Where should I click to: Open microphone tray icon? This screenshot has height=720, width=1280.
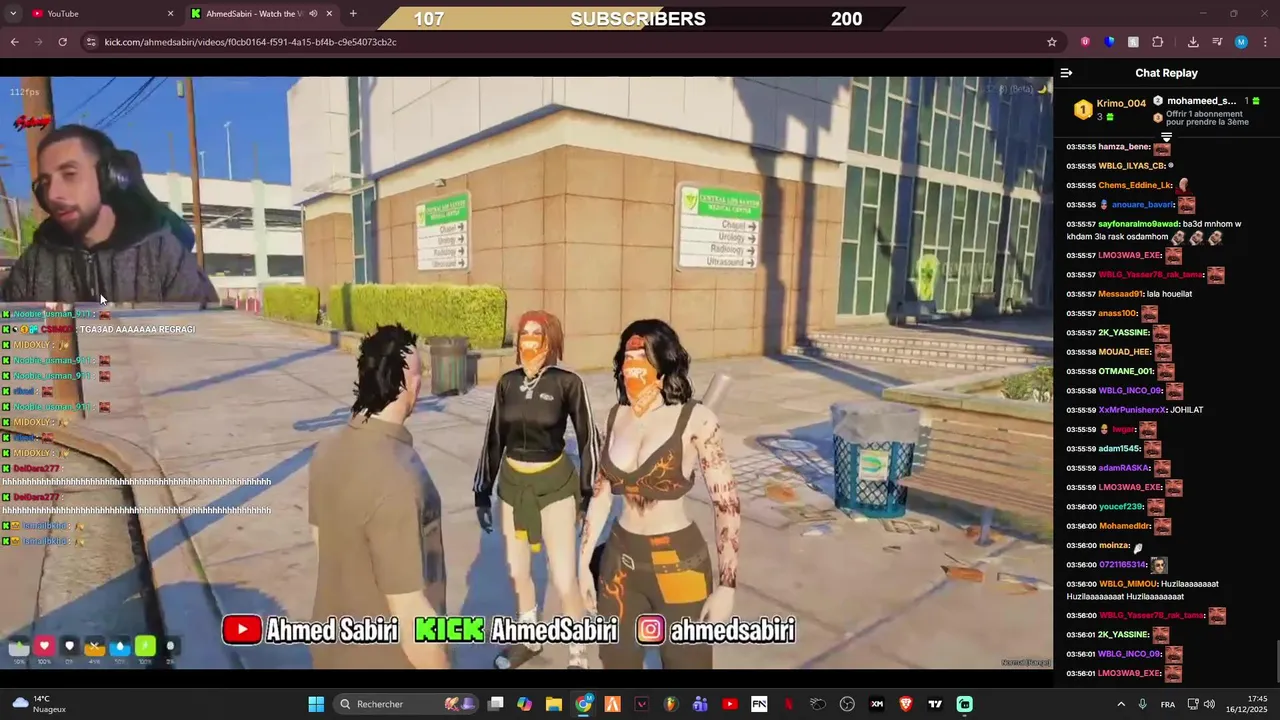click(x=1143, y=704)
